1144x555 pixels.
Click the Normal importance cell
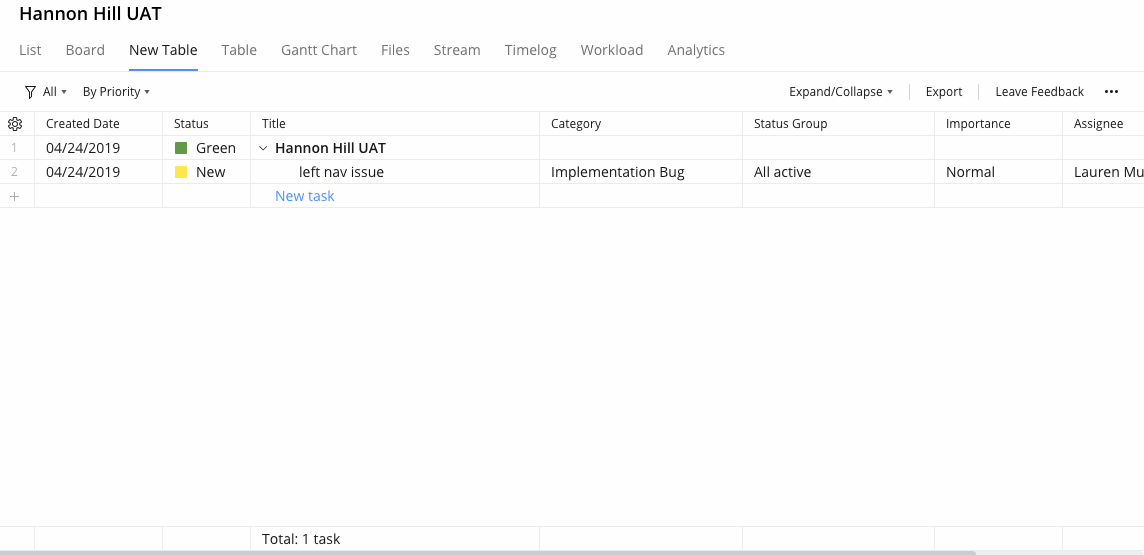click(998, 172)
